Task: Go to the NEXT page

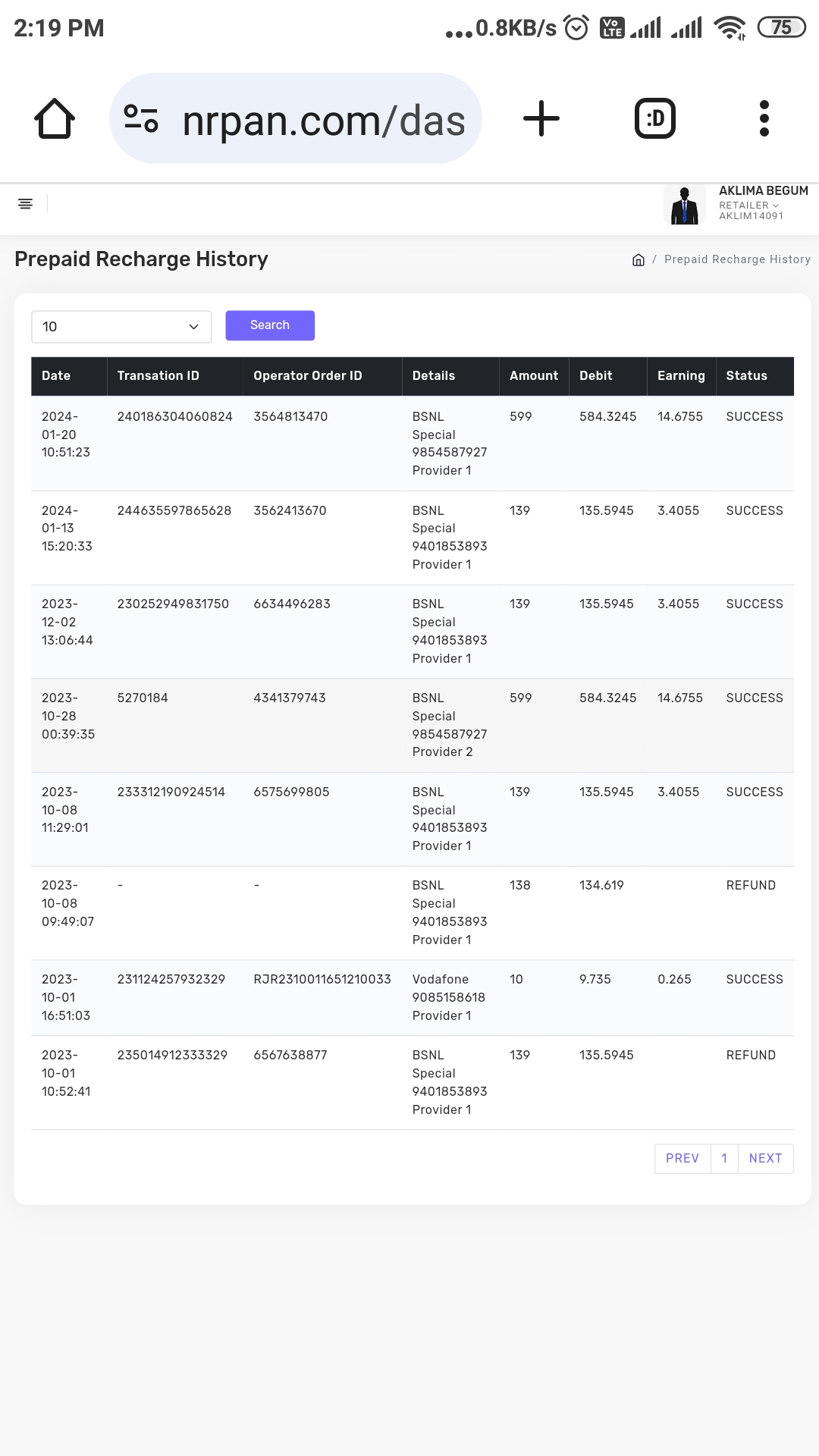Action: tap(765, 1159)
